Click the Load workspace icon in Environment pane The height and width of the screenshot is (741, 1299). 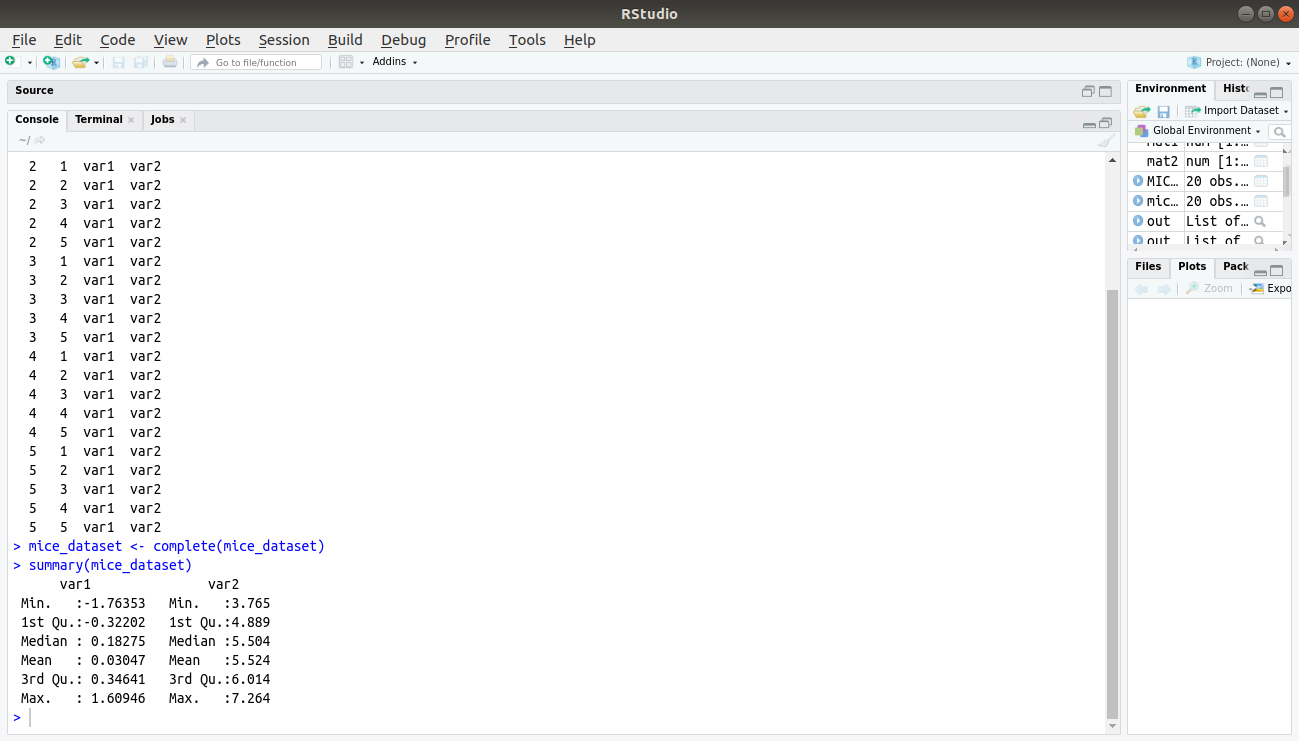tap(1142, 111)
